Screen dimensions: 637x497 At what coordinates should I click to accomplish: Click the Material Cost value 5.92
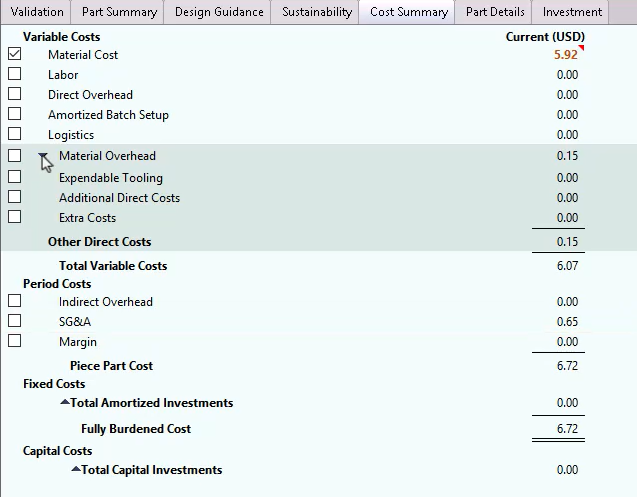coord(565,55)
